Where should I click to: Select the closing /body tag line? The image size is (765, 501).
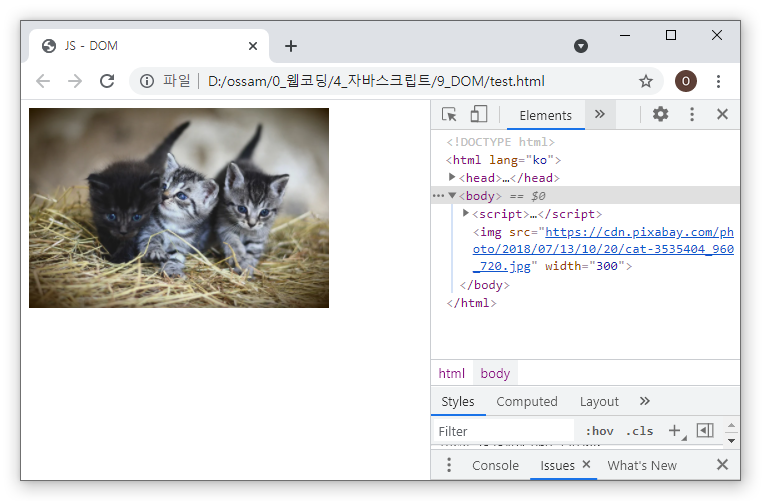(x=484, y=285)
